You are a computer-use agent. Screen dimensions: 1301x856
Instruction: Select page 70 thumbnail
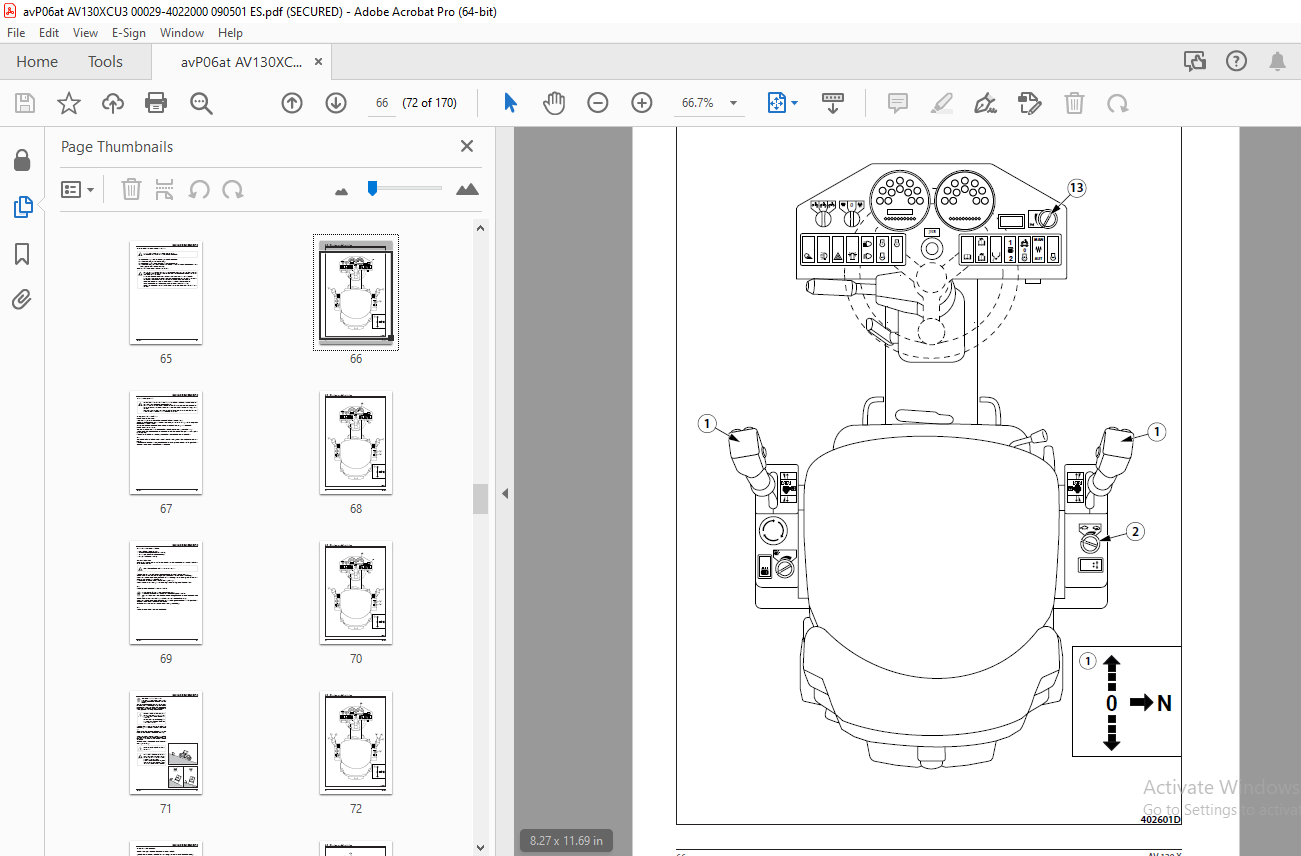click(356, 592)
